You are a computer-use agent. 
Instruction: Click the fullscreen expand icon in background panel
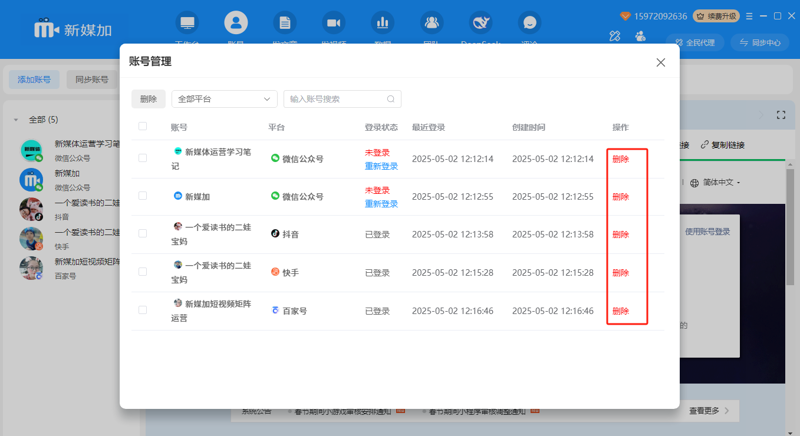click(x=781, y=115)
